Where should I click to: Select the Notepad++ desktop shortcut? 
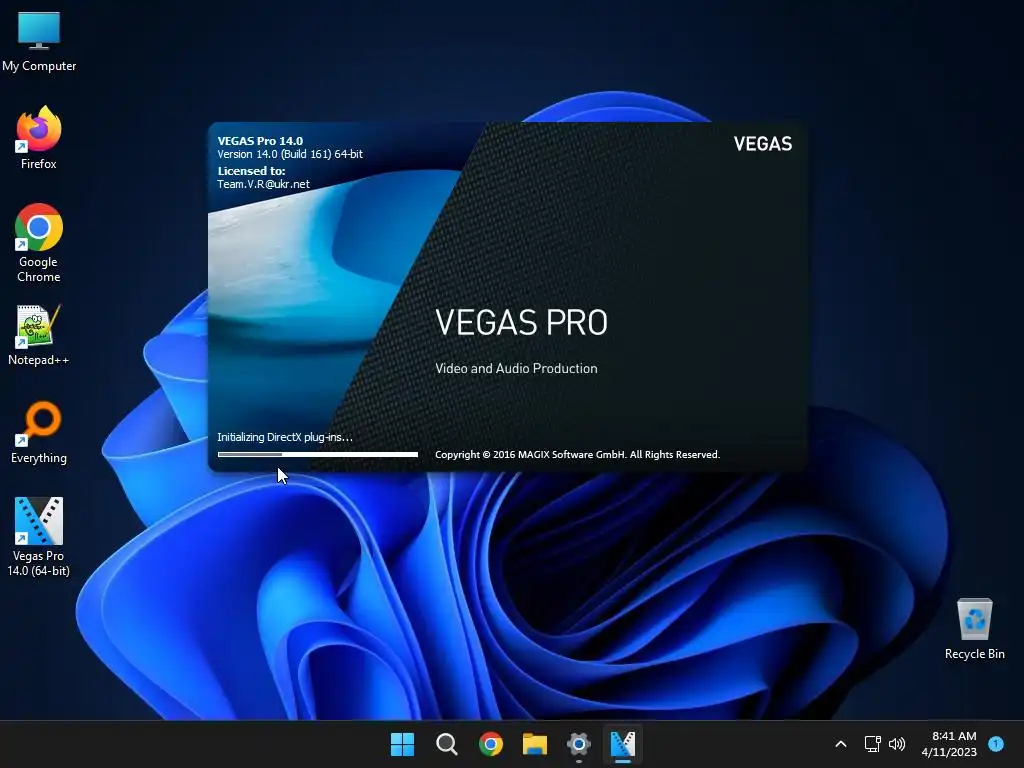39,334
